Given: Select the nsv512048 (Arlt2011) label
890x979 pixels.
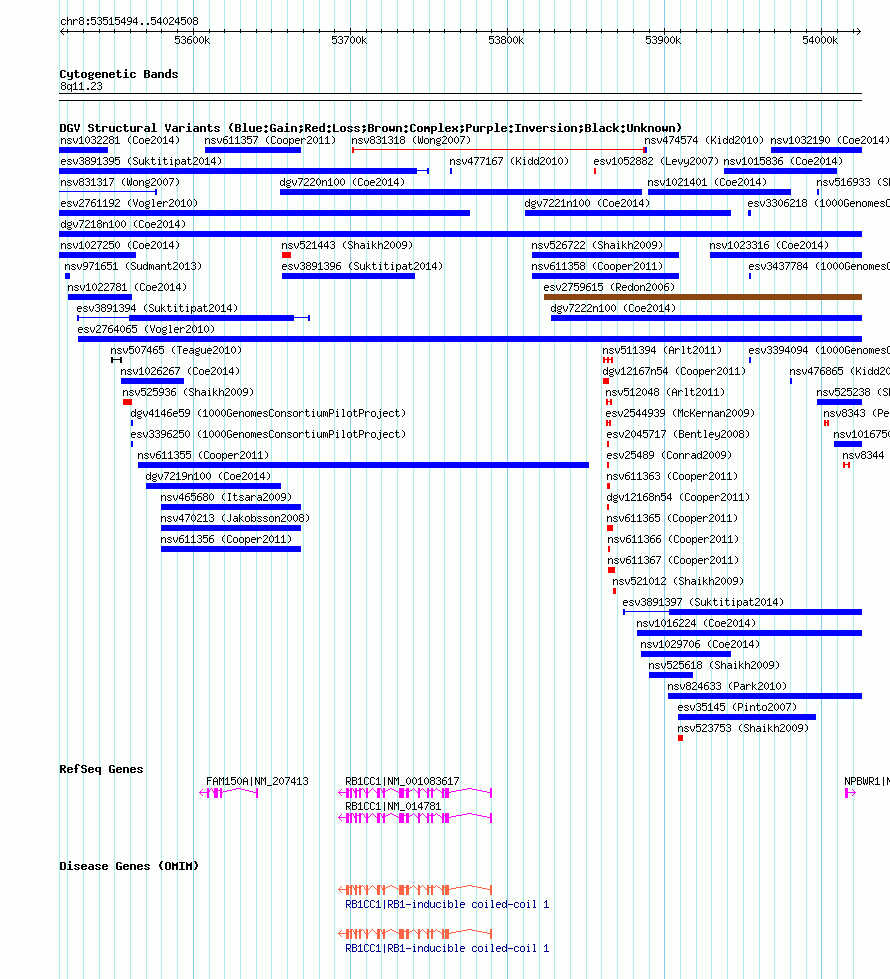Looking at the screenshot, I should (x=665, y=393).
